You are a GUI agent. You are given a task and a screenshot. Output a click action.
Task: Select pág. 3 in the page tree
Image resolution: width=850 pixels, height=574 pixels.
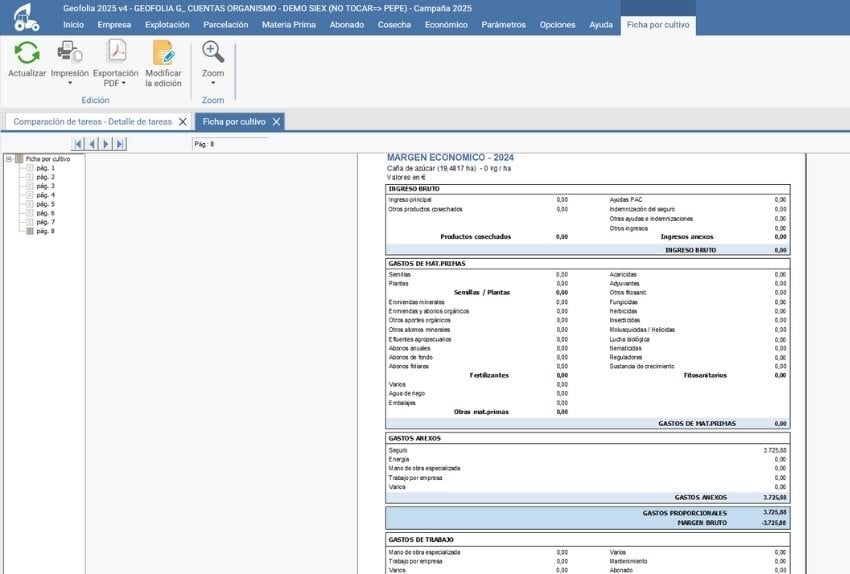[46, 186]
